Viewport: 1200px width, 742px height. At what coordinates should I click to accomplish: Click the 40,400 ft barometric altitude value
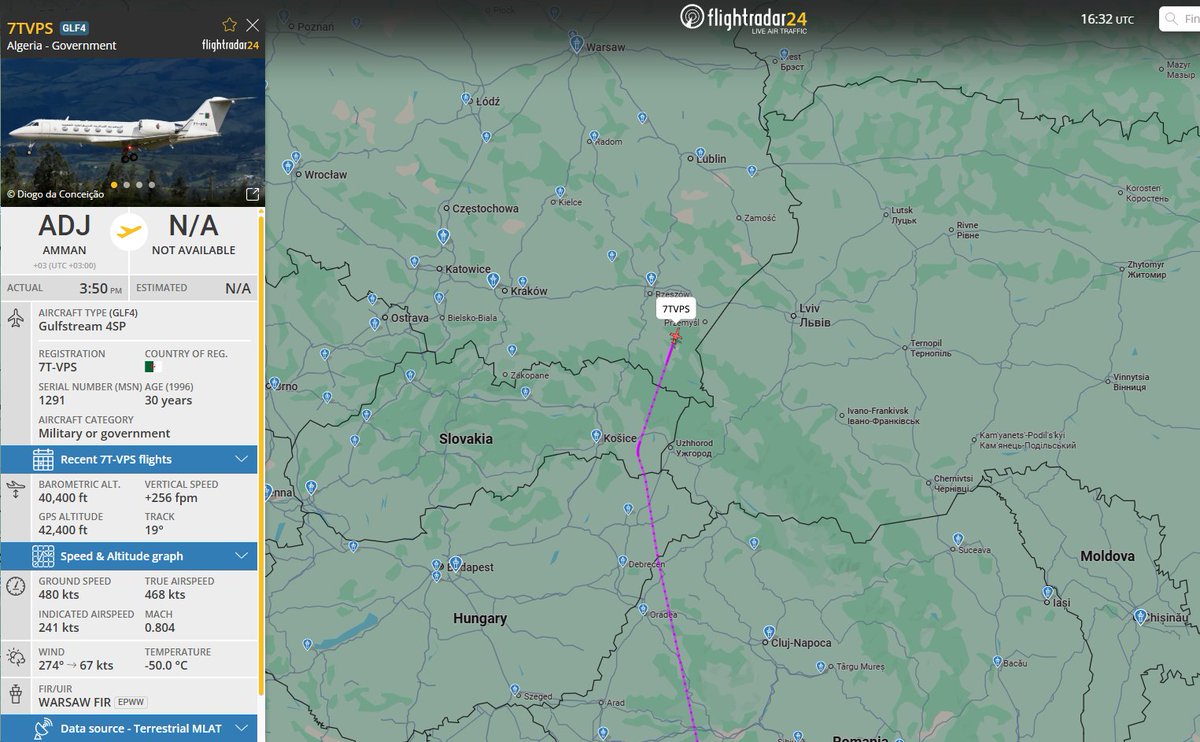pos(63,498)
